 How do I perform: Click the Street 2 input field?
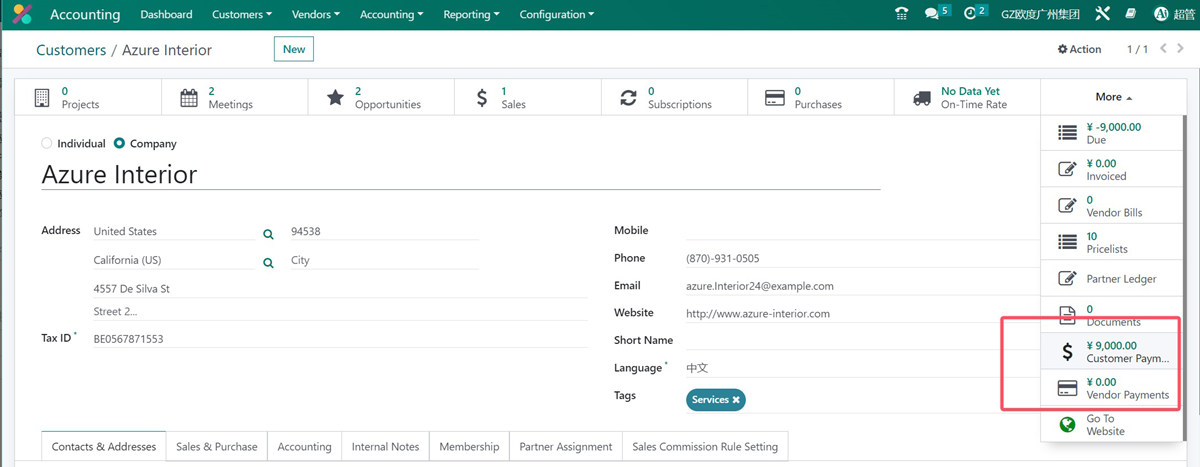click(340, 312)
